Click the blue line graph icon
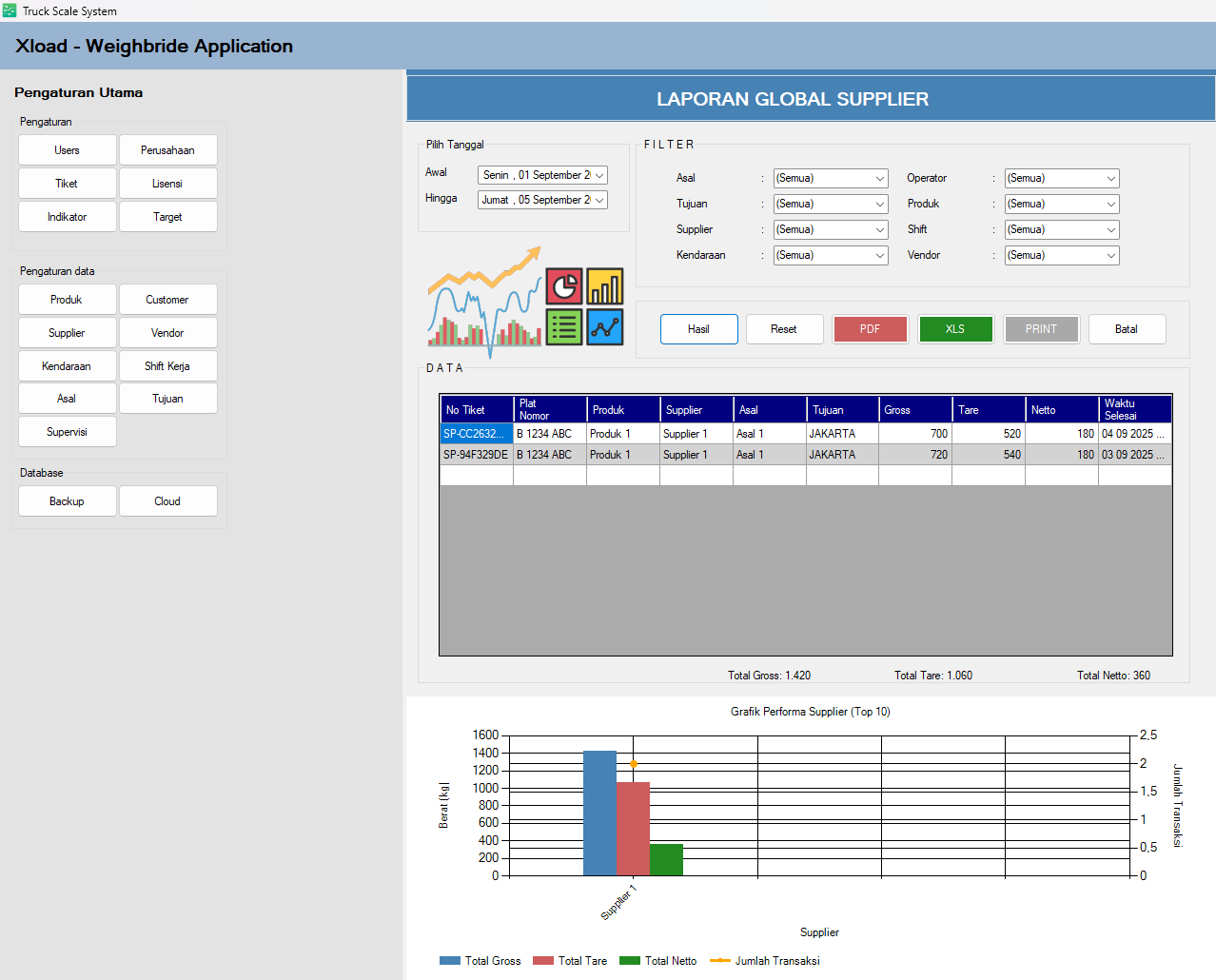The width and height of the screenshot is (1216, 980). click(x=605, y=327)
